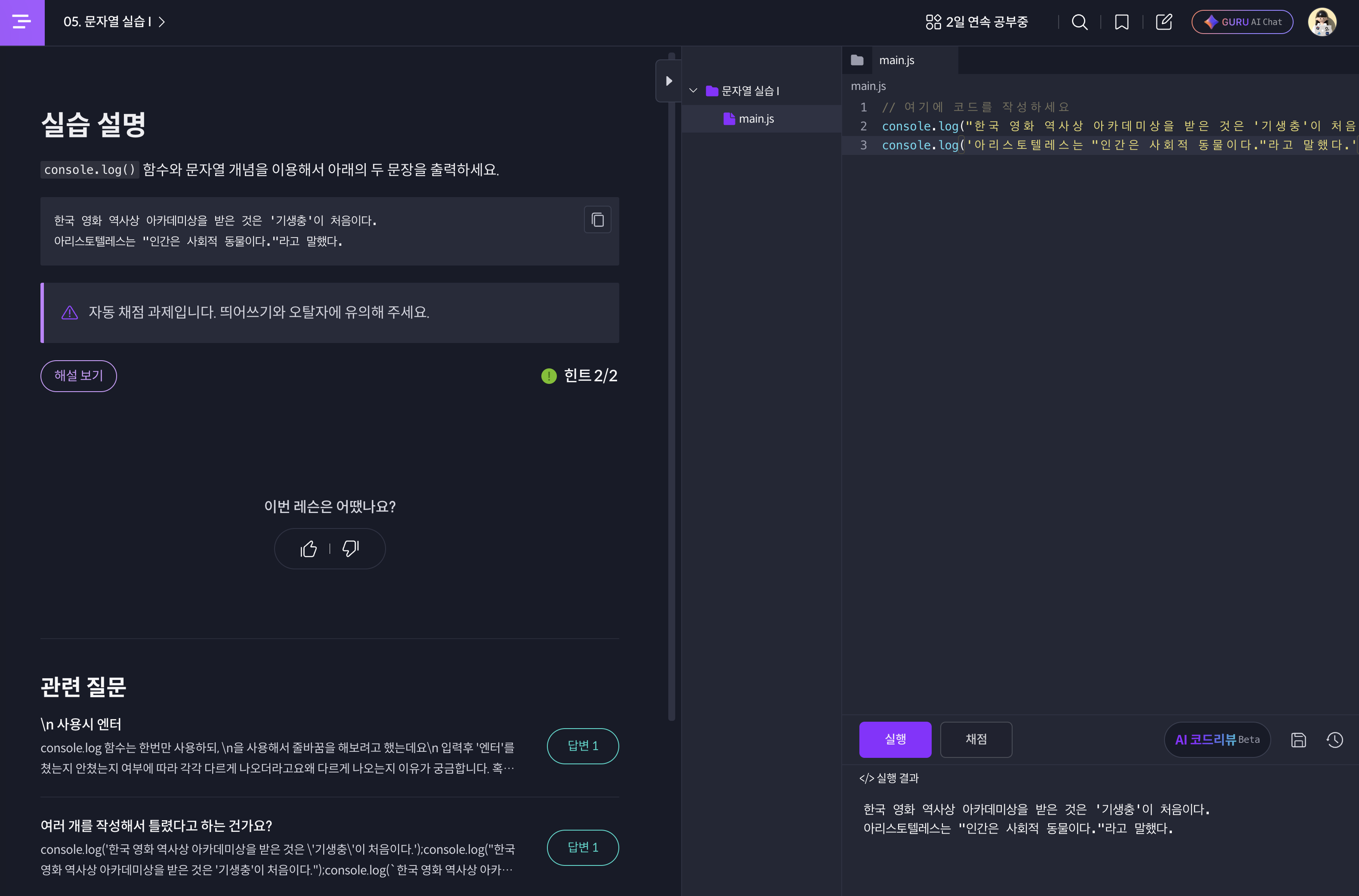Open the 힌트 2/2 hints
This screenshot has height=896, width=1359.
point(580,375)
